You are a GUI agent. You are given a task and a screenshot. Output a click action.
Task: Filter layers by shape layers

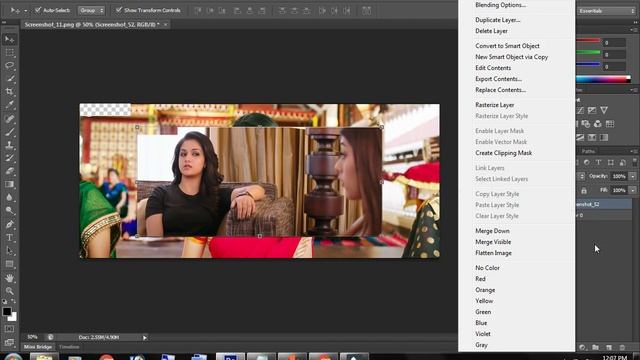point(611,162)
